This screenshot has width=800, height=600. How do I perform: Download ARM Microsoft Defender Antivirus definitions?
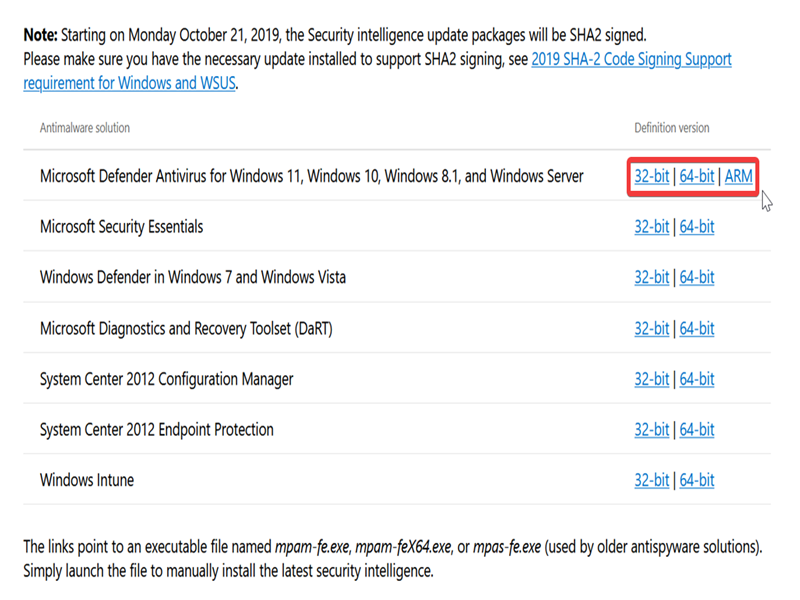(738, 176)
